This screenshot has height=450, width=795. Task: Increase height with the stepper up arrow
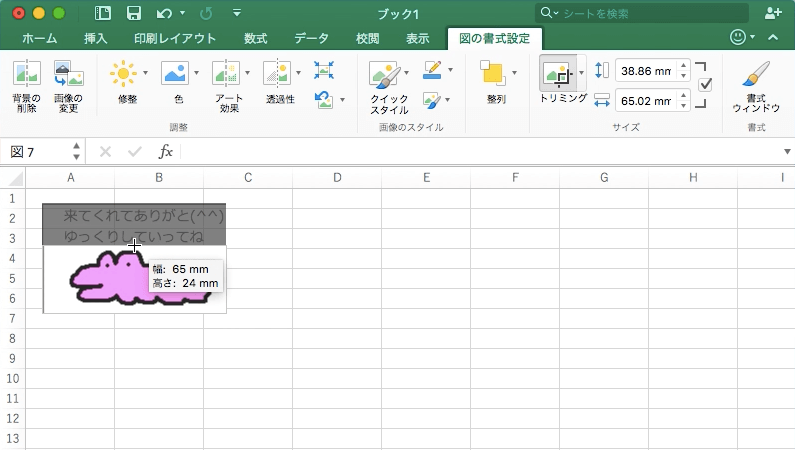(x=683, y=65)
